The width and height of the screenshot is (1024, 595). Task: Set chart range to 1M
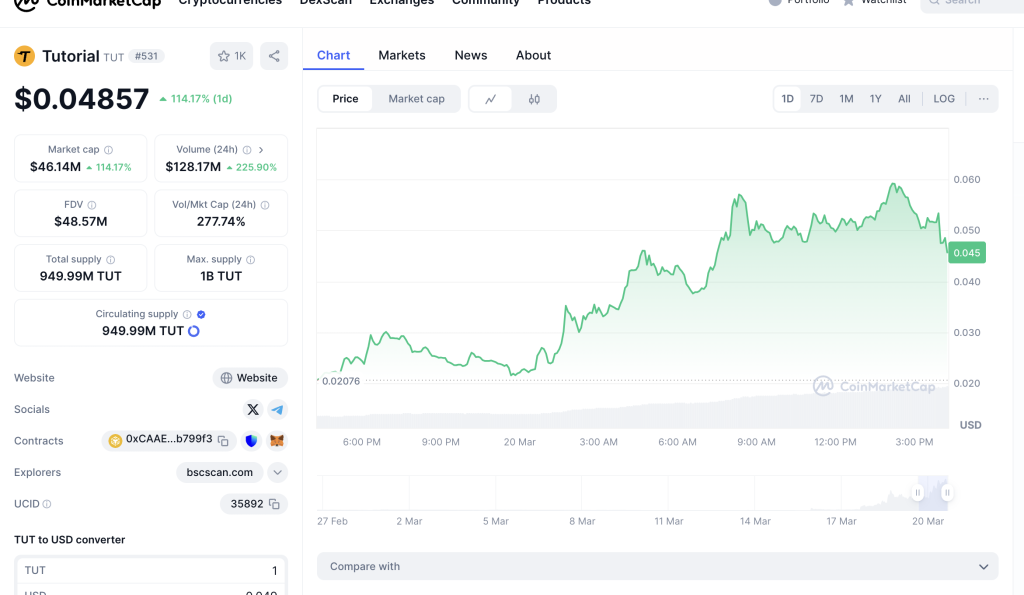pos(846,99)
